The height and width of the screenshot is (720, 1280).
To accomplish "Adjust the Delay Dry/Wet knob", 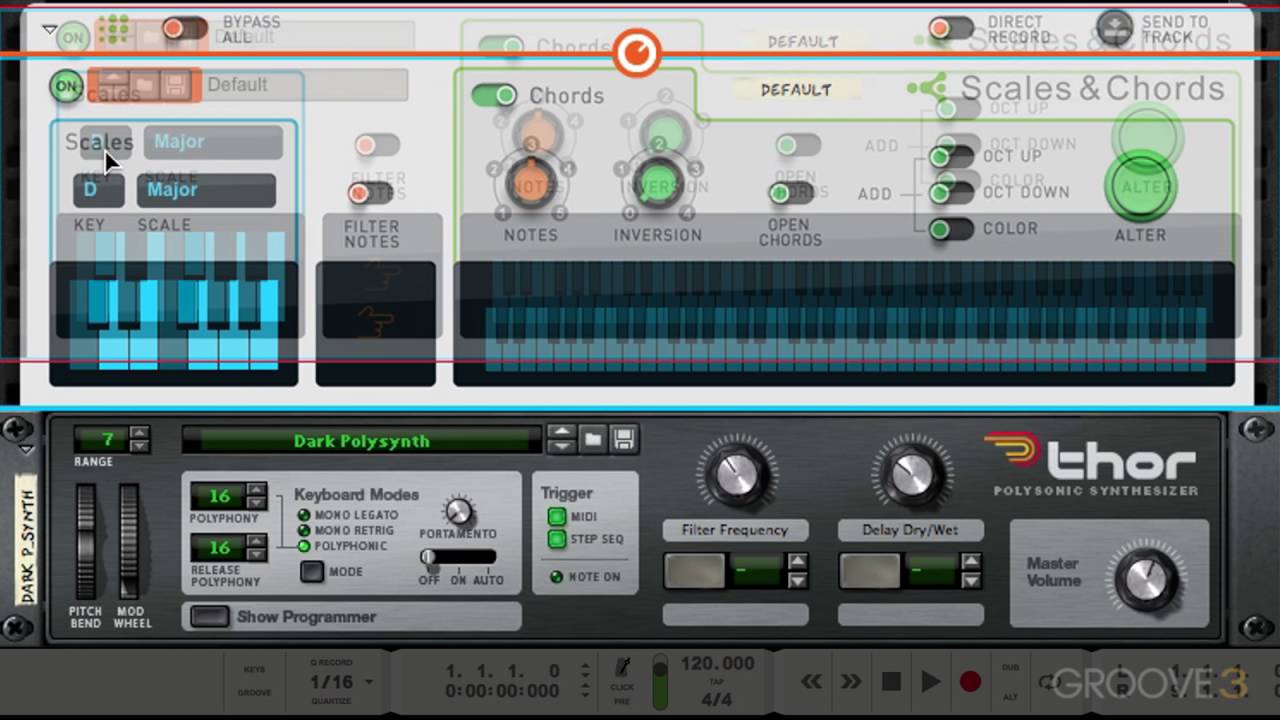I will pos(911,476).
